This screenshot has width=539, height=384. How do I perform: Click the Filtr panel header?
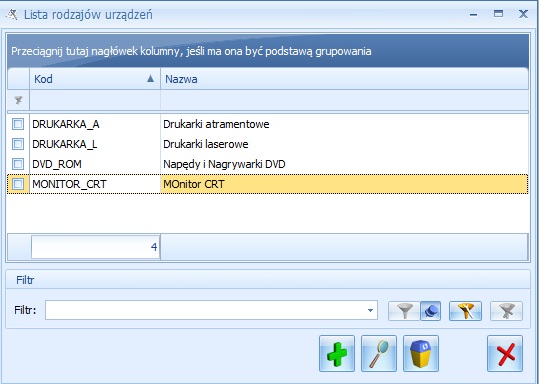coord(268,280)
